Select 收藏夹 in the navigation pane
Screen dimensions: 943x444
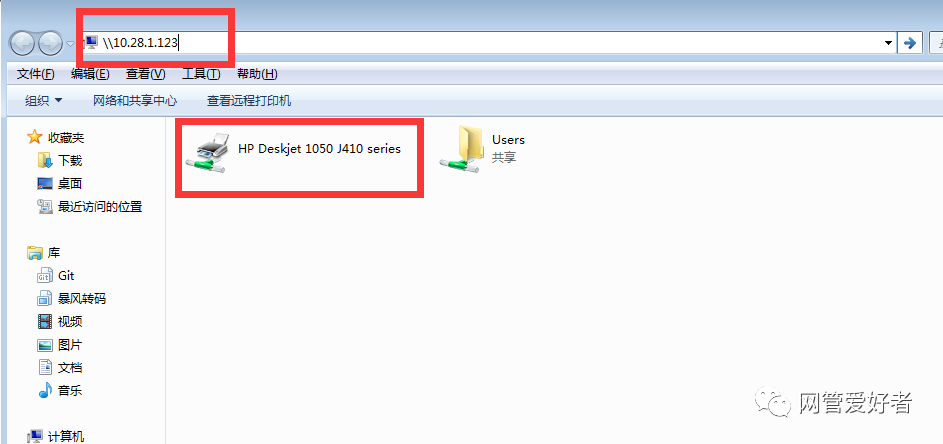pyautogui.click(x=66, y=138)
